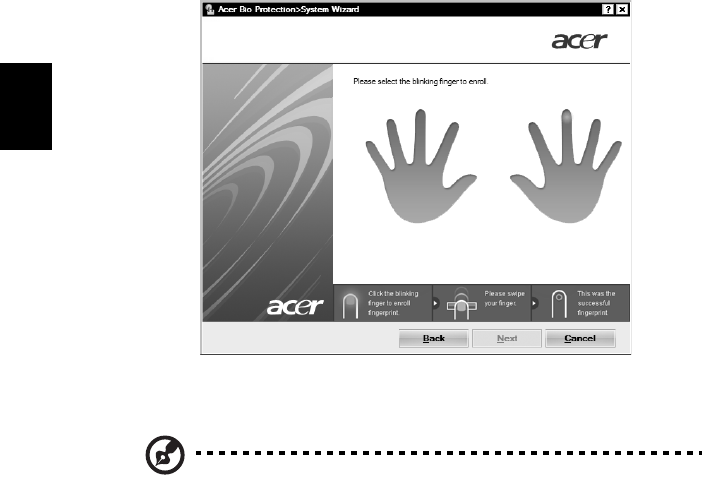Click 'Please swipe your finger' text

pos(504,298)
